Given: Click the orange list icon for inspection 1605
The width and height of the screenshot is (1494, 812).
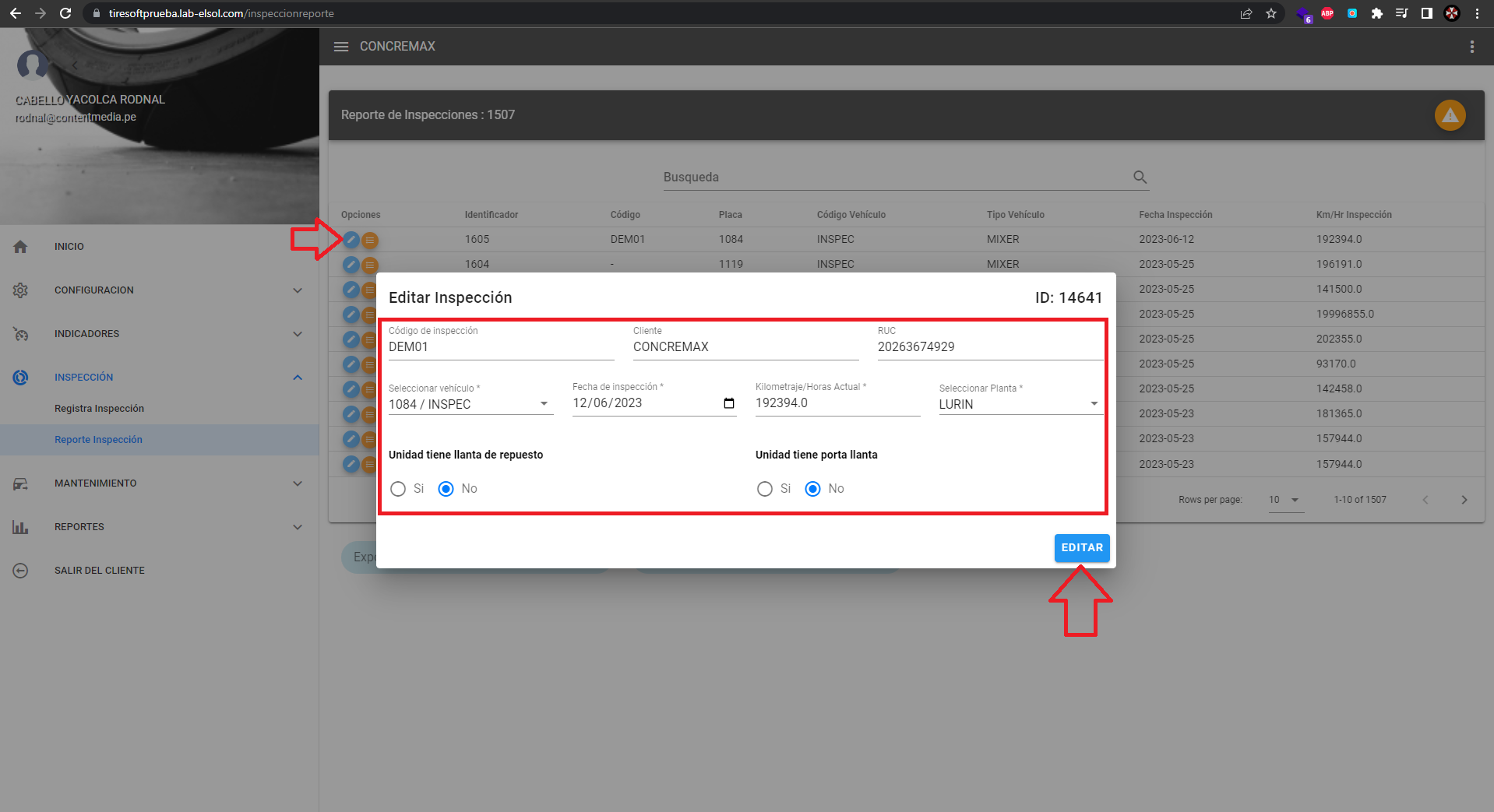Looking at the screenshot, I should point(370,241).
